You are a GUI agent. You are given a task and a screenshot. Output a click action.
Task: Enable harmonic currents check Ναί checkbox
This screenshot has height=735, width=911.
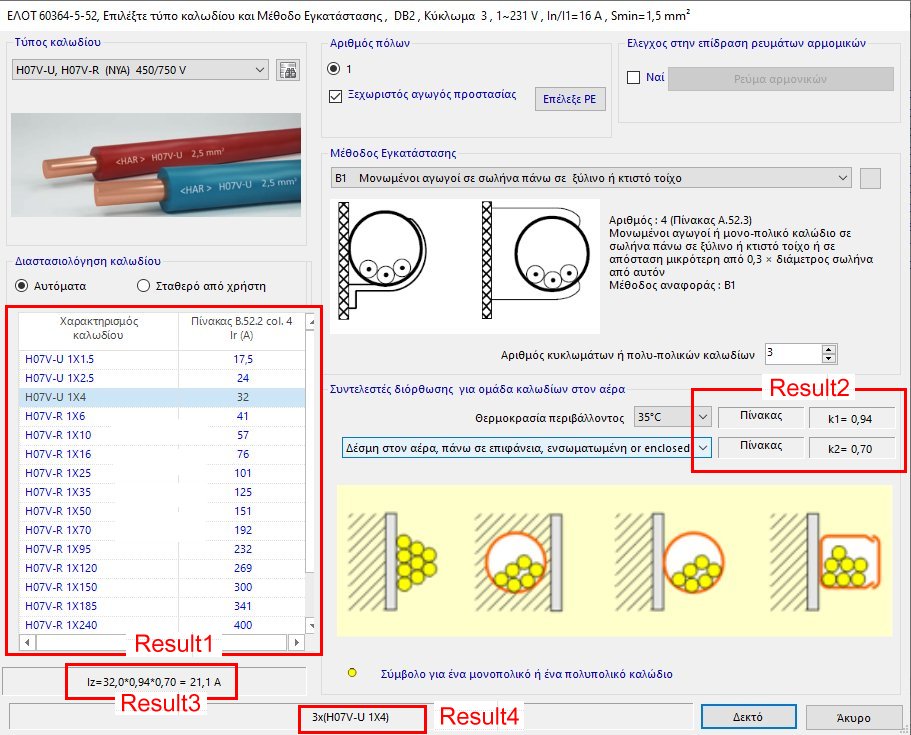click(x=634, y=77)
